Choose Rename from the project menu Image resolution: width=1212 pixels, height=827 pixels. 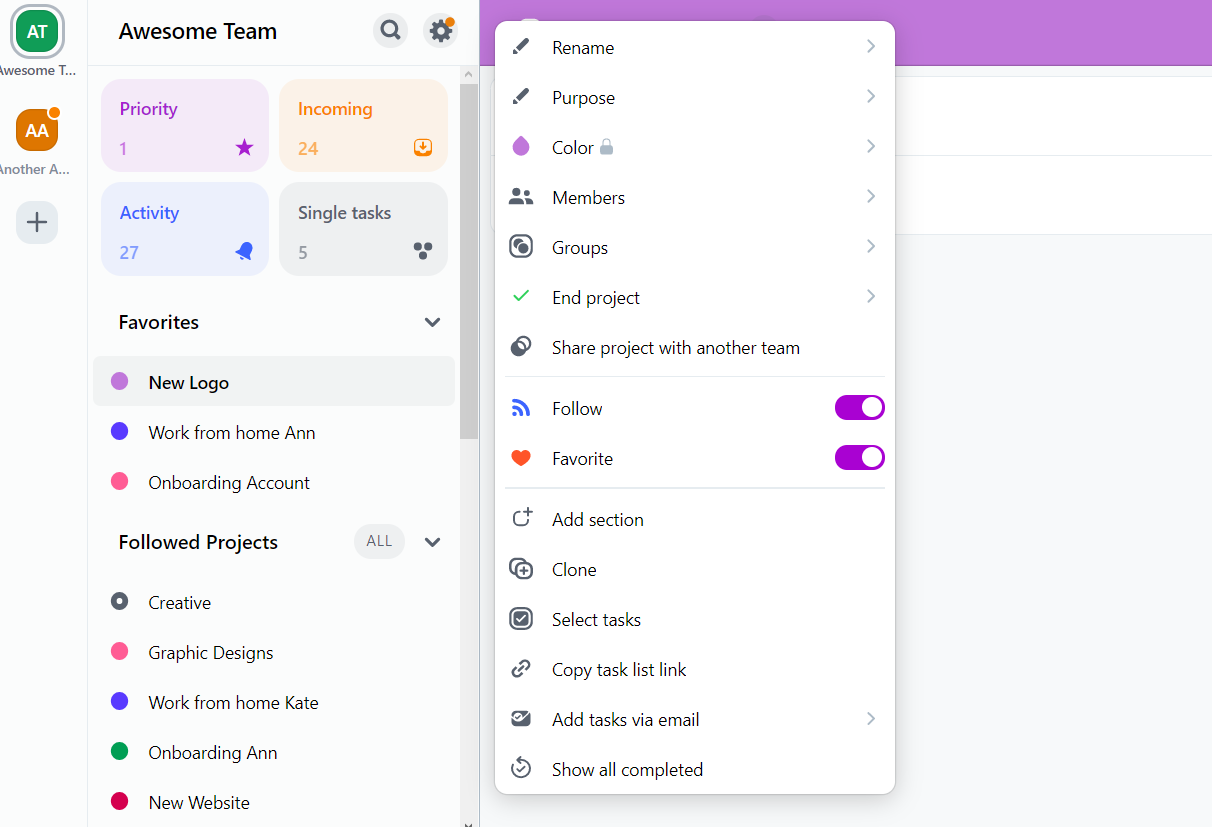[x=695, y=47]
